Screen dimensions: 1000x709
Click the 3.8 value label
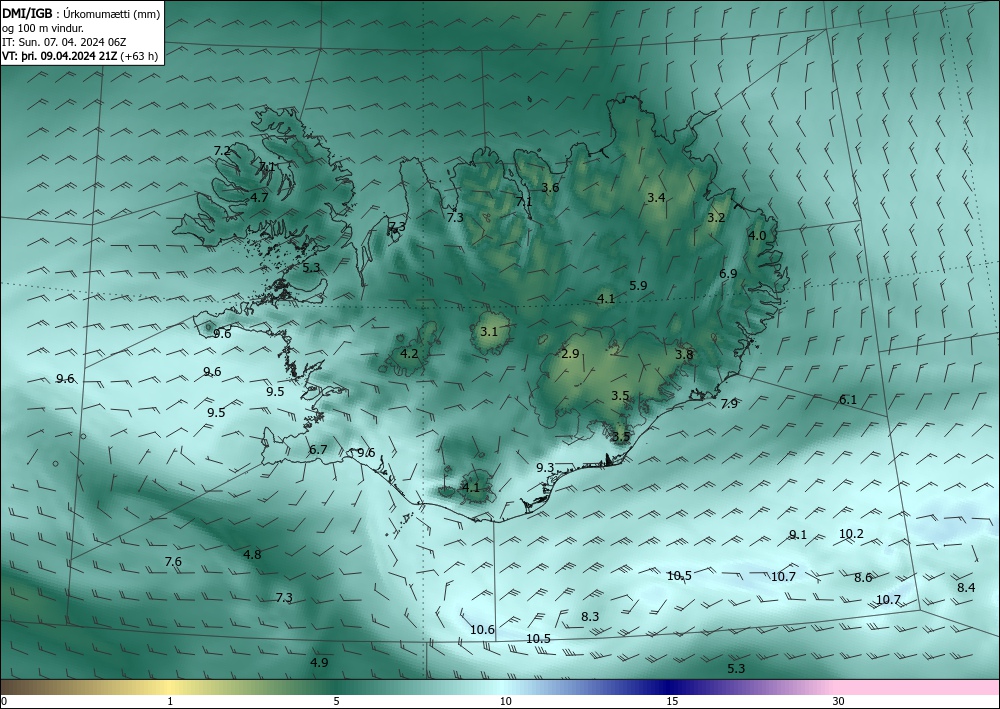[x=684, y=354]
